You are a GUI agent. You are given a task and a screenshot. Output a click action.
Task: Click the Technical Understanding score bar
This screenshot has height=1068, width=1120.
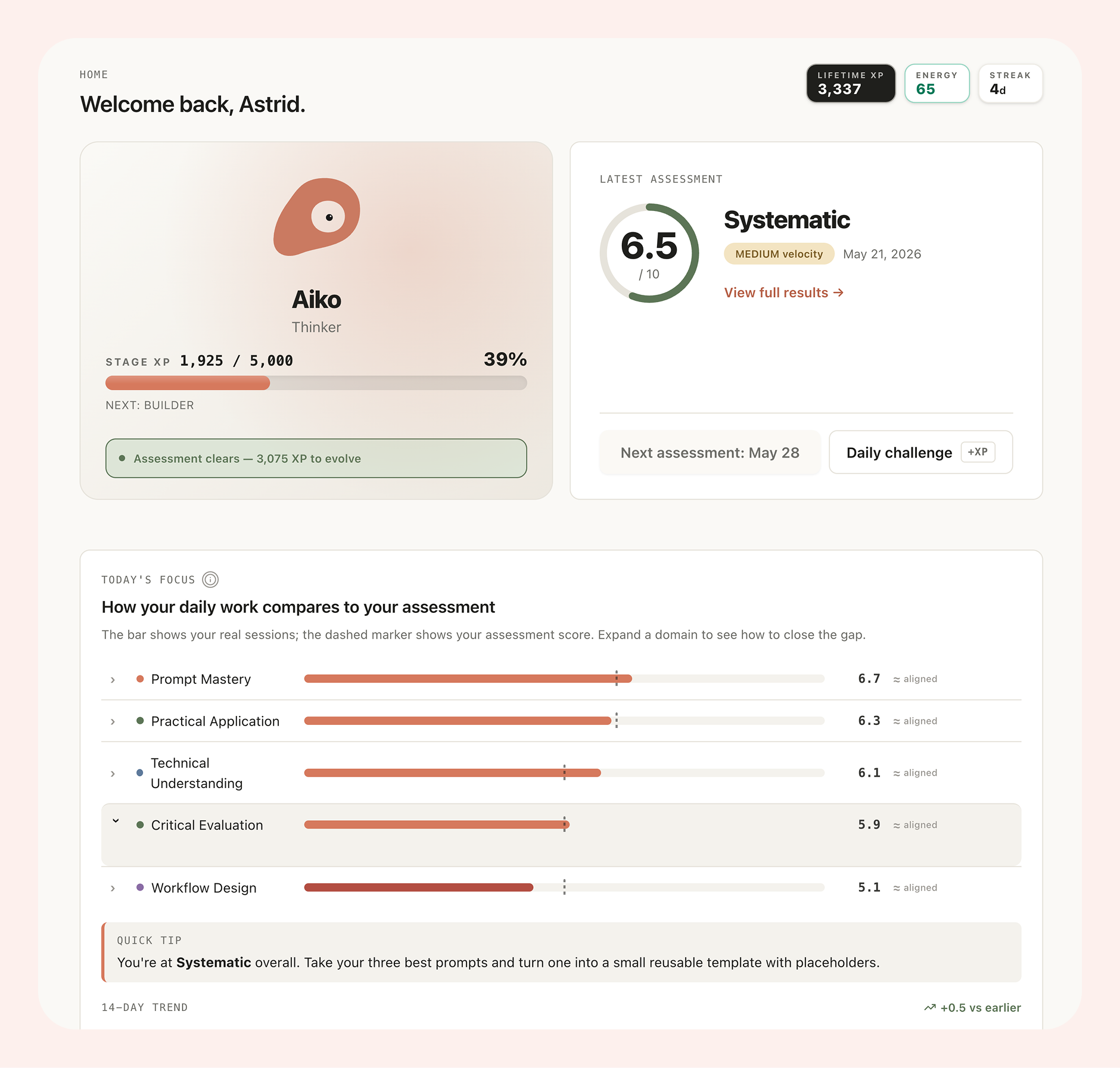pyautogui.click(x=564, y=773)
